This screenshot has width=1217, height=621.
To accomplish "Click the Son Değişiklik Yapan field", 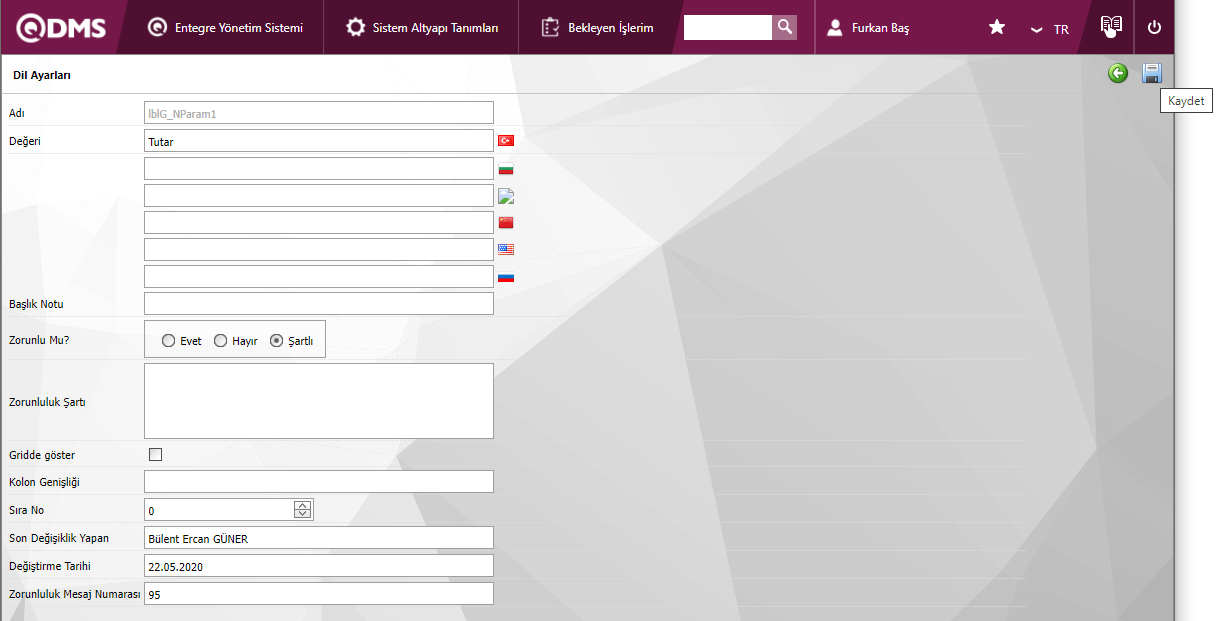I will pos(319,538).
